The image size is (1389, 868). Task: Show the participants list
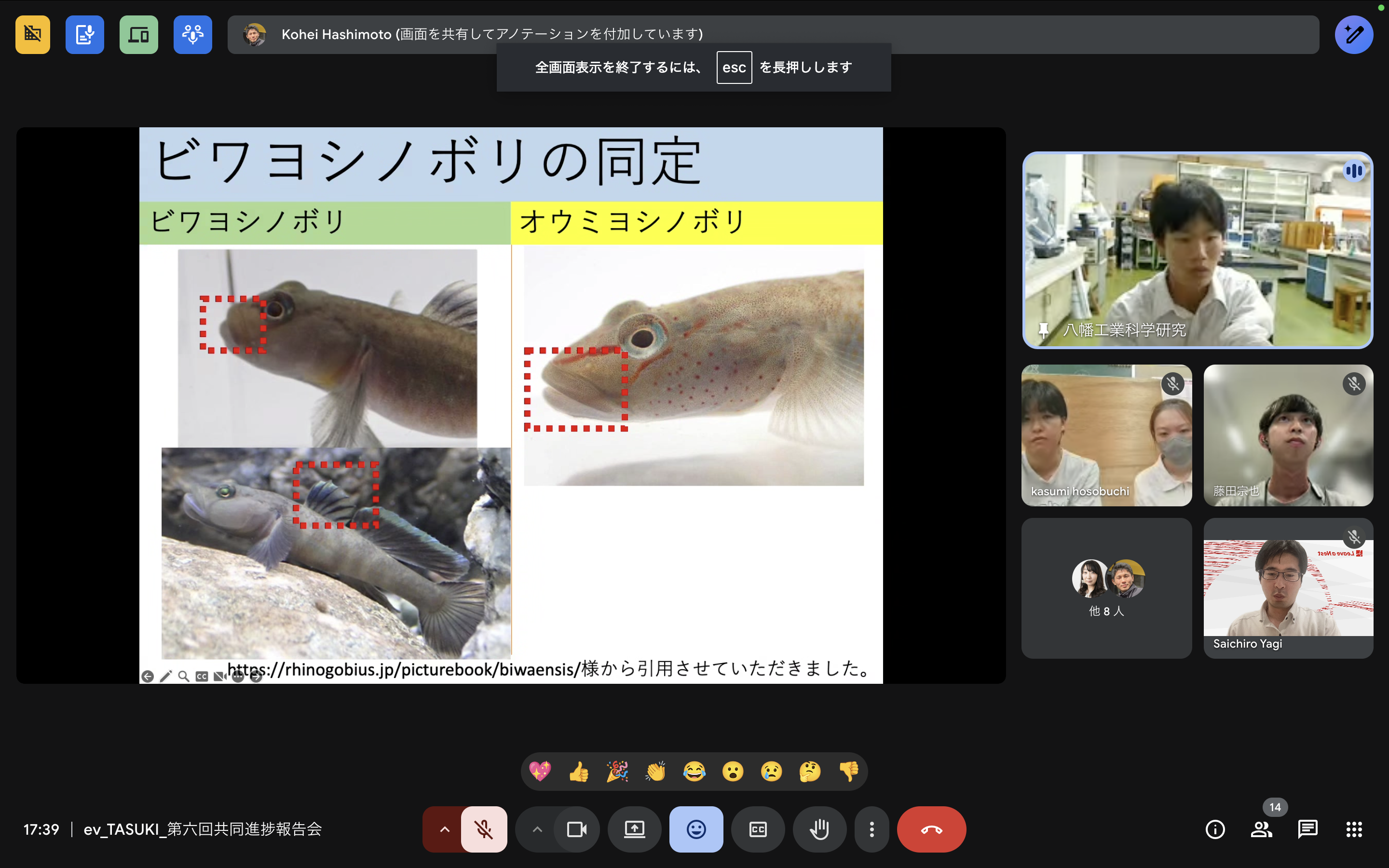tap(1261, 829)
